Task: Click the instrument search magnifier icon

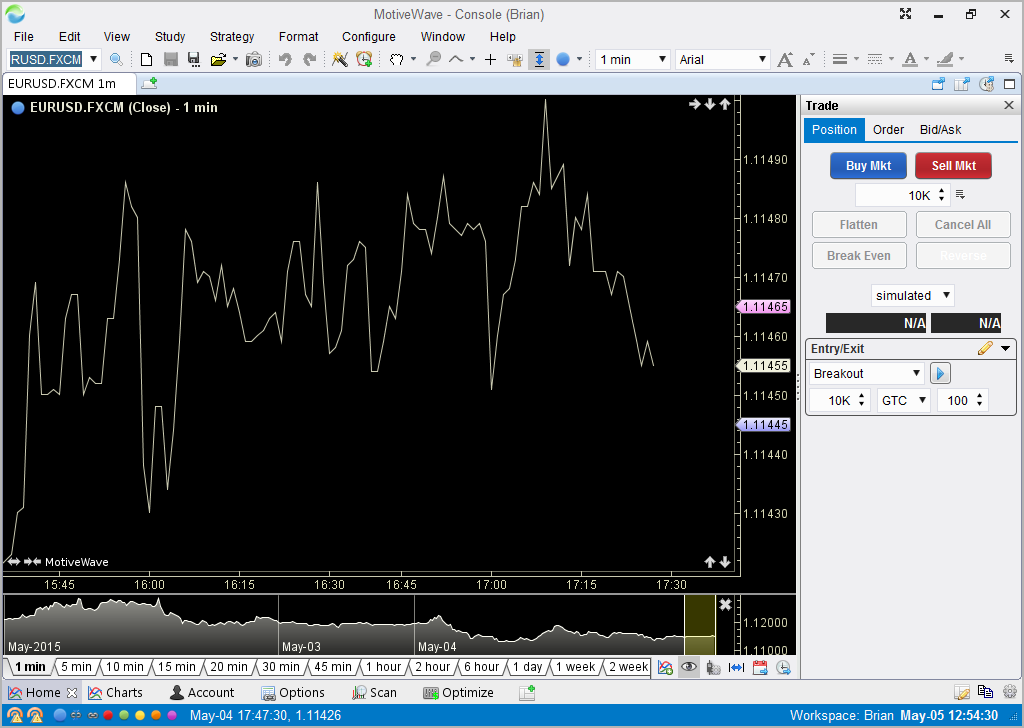Action: coord(116,59)
